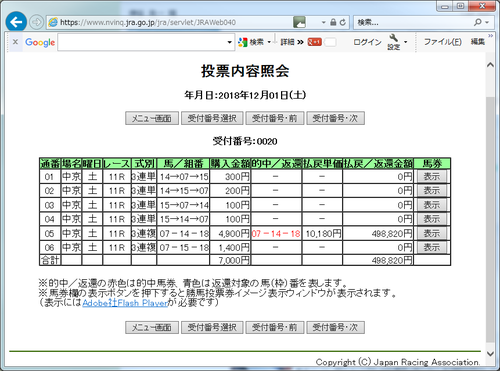500x371 pixels.
Task: Click the browser back arrow button
Action: tap(16, 22)
